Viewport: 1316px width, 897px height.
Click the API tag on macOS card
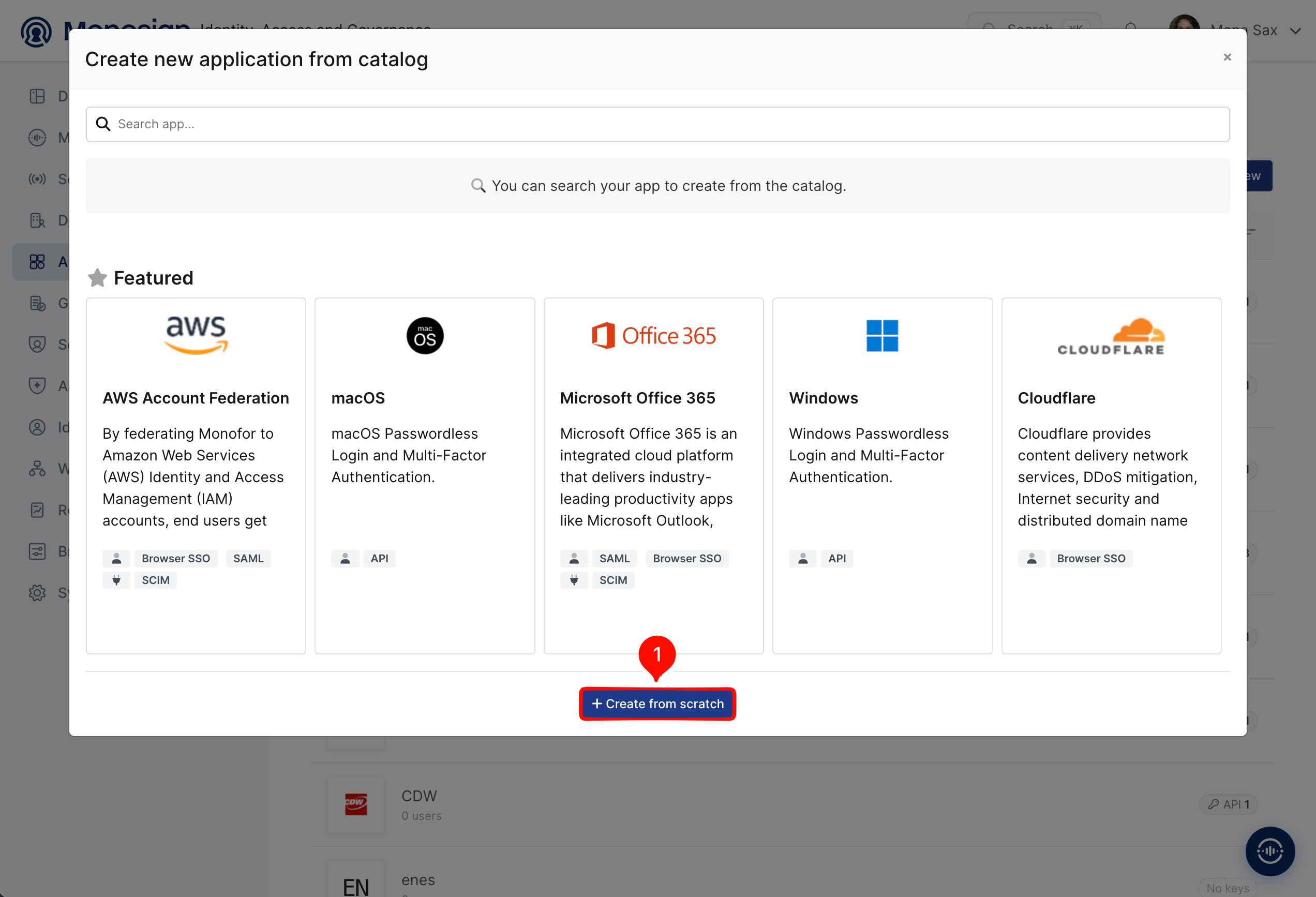[x=379, y=558]
